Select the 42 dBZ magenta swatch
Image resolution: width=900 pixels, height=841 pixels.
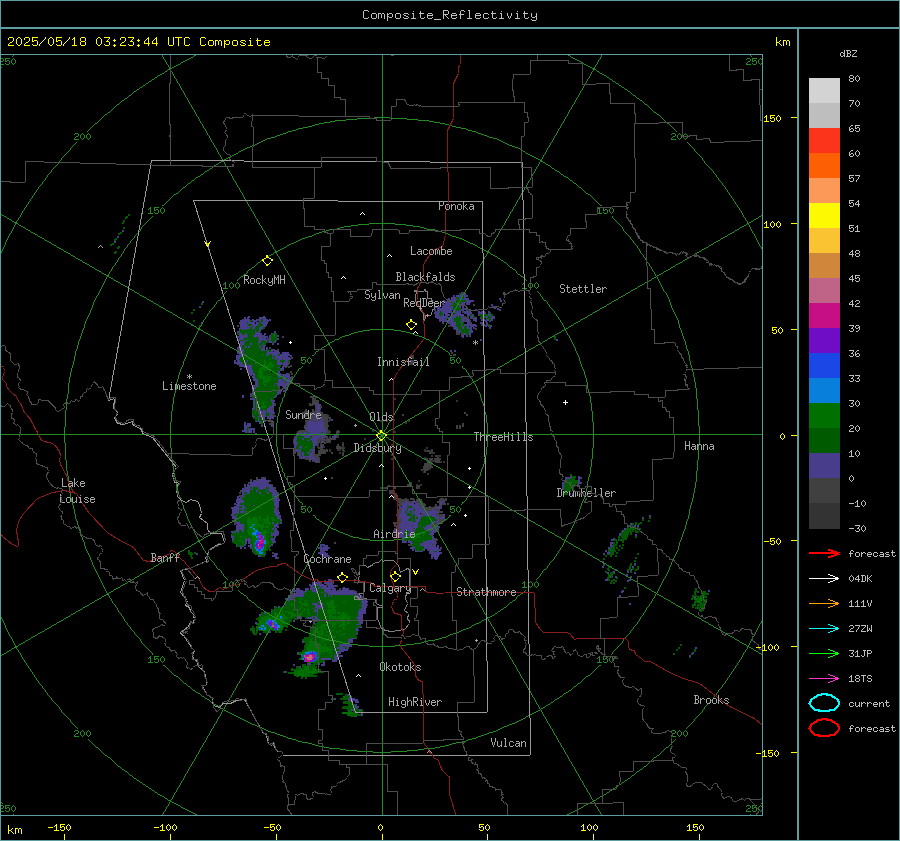pos(824,316)
